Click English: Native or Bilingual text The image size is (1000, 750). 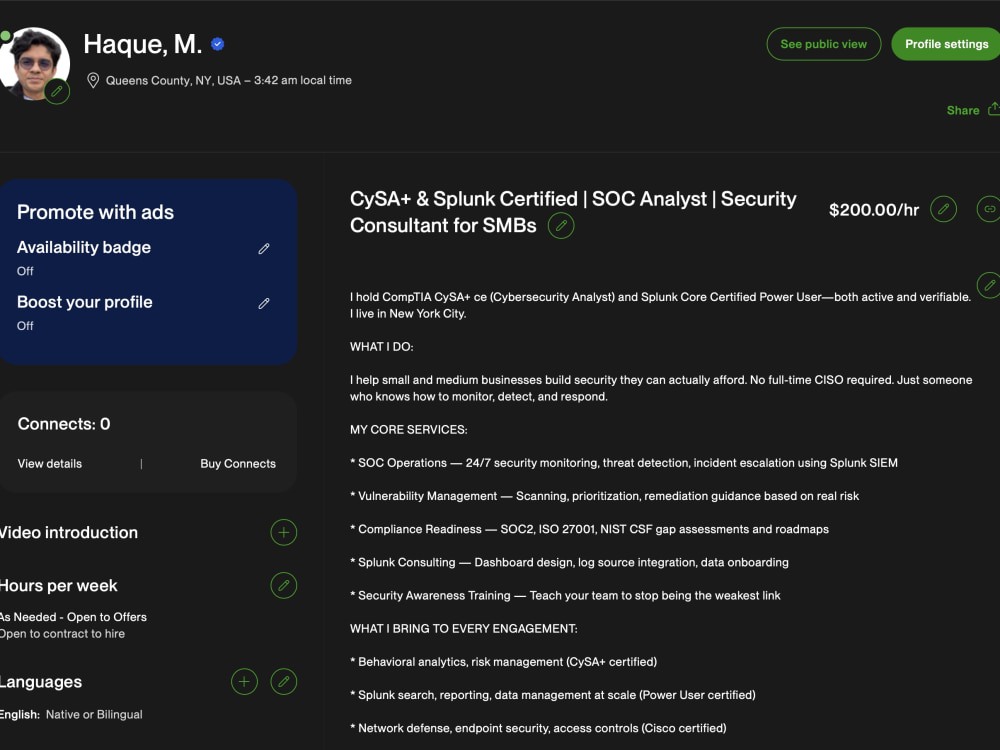pyautogui.click(x=71, y=715)
